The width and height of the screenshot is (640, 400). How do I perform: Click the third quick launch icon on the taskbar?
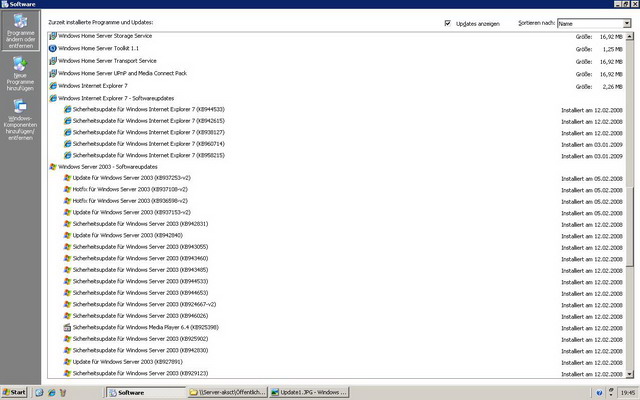pyautogui.click(x=63, y=392)
